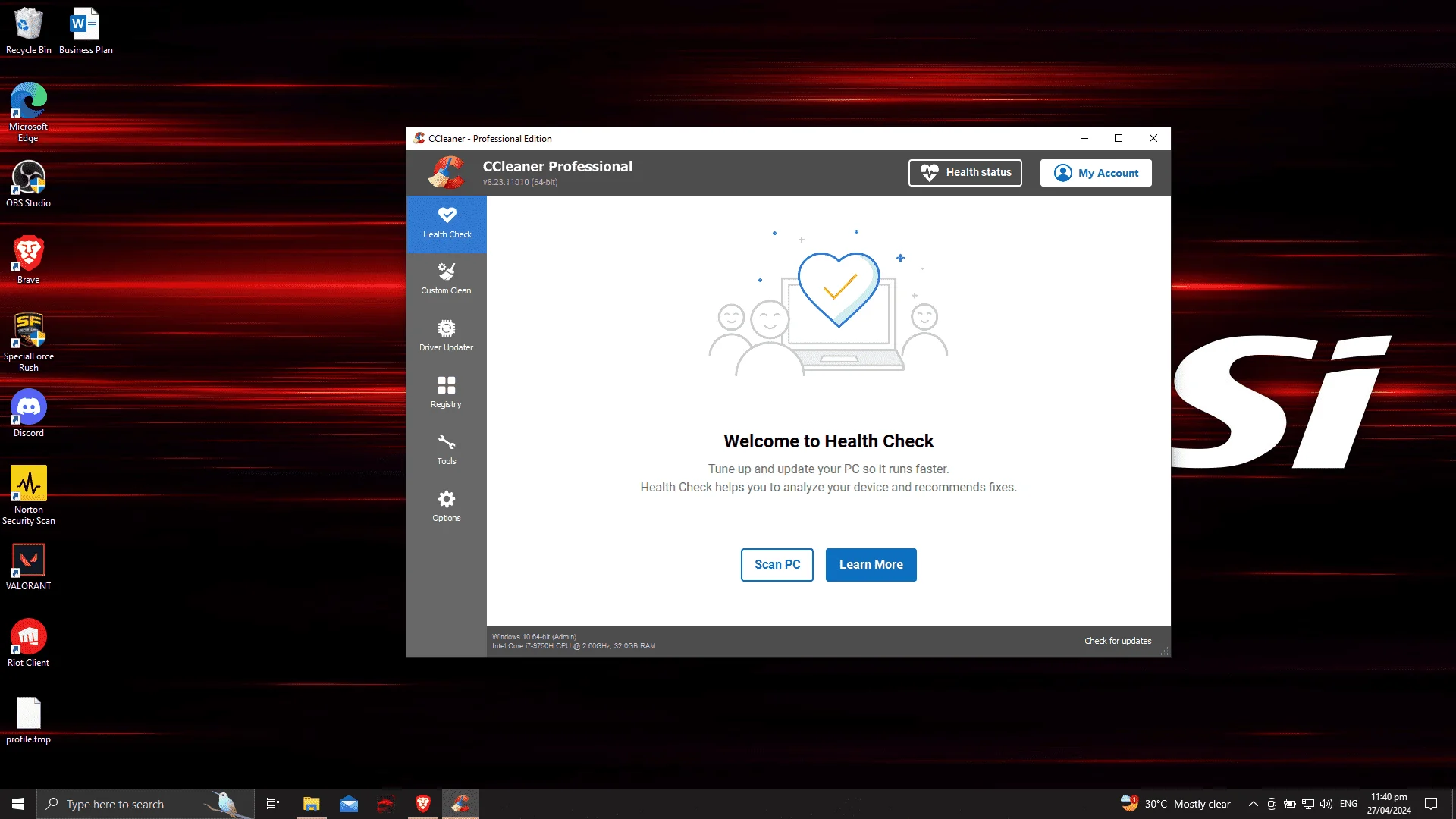Click the version text v6.23.11010 (64-bit)
Image resolution: width=1456 pixels, height=819 pixels.
point(520,183)
